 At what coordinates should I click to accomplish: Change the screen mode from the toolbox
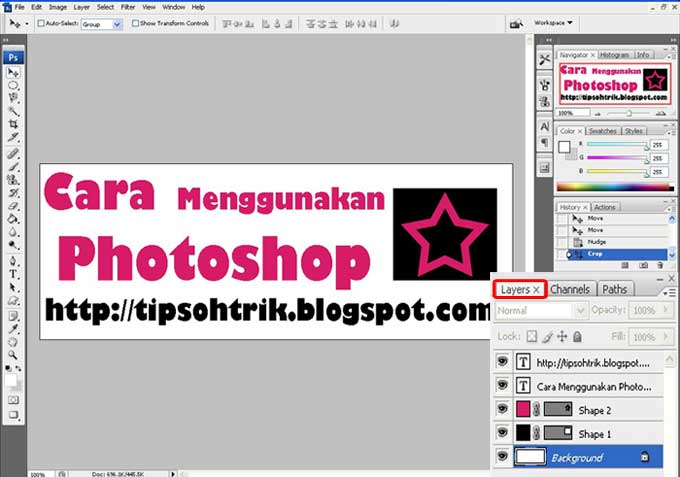(13, 415)
